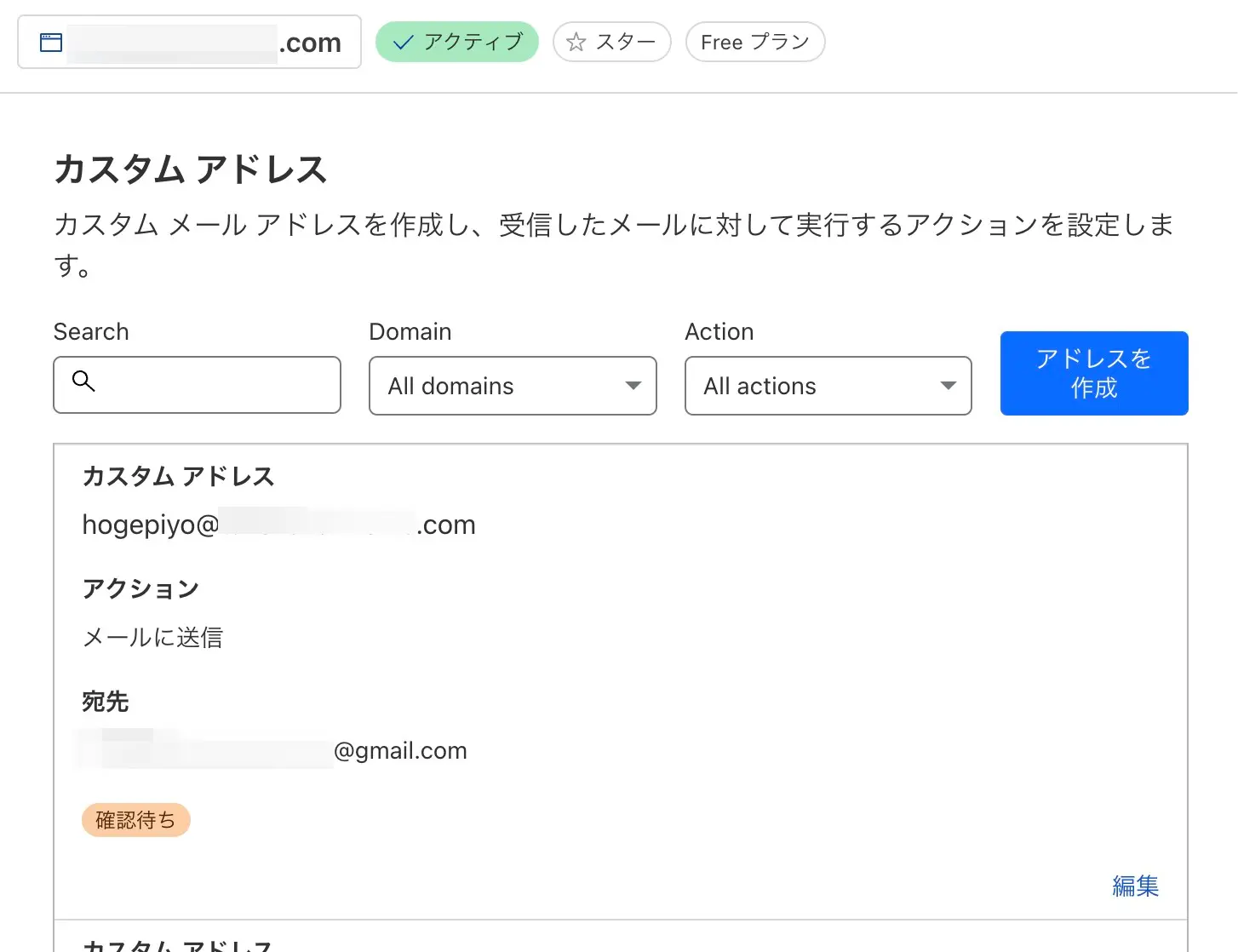1238x952 pixels.
Task: Click the Search label
Action: coord(91,331)
